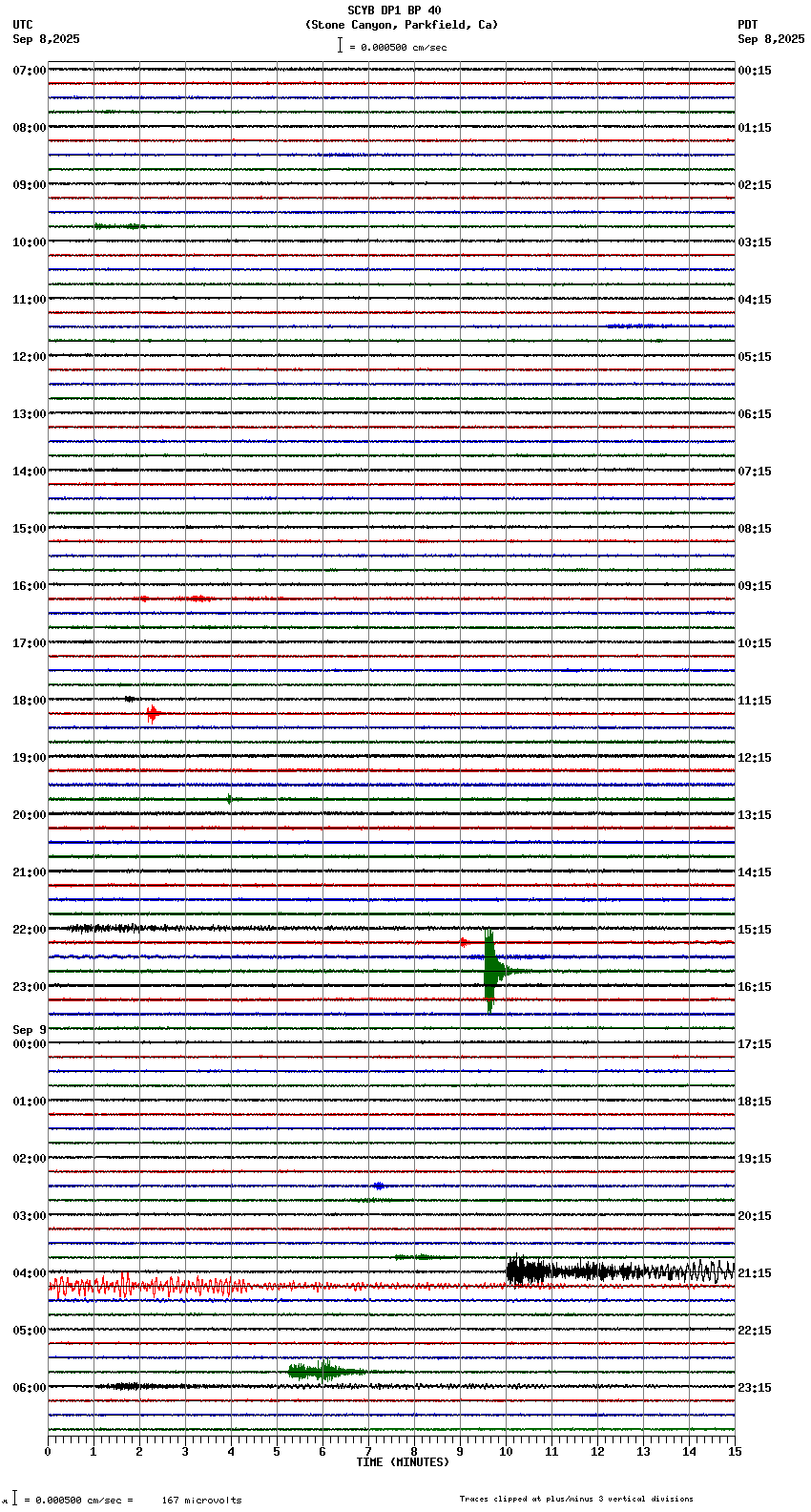Click the '18:00' UTC time label
Screen dimensions: 811x1512
coord(30,701)
